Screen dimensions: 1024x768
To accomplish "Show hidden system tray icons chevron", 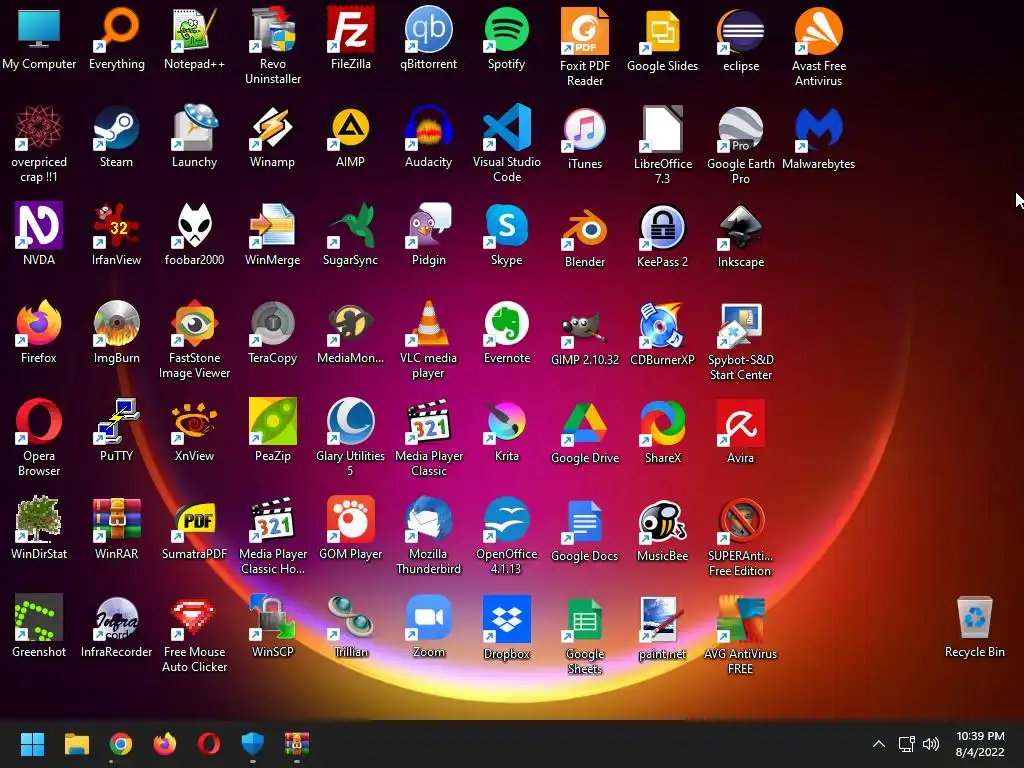I will tap(879, 744).
